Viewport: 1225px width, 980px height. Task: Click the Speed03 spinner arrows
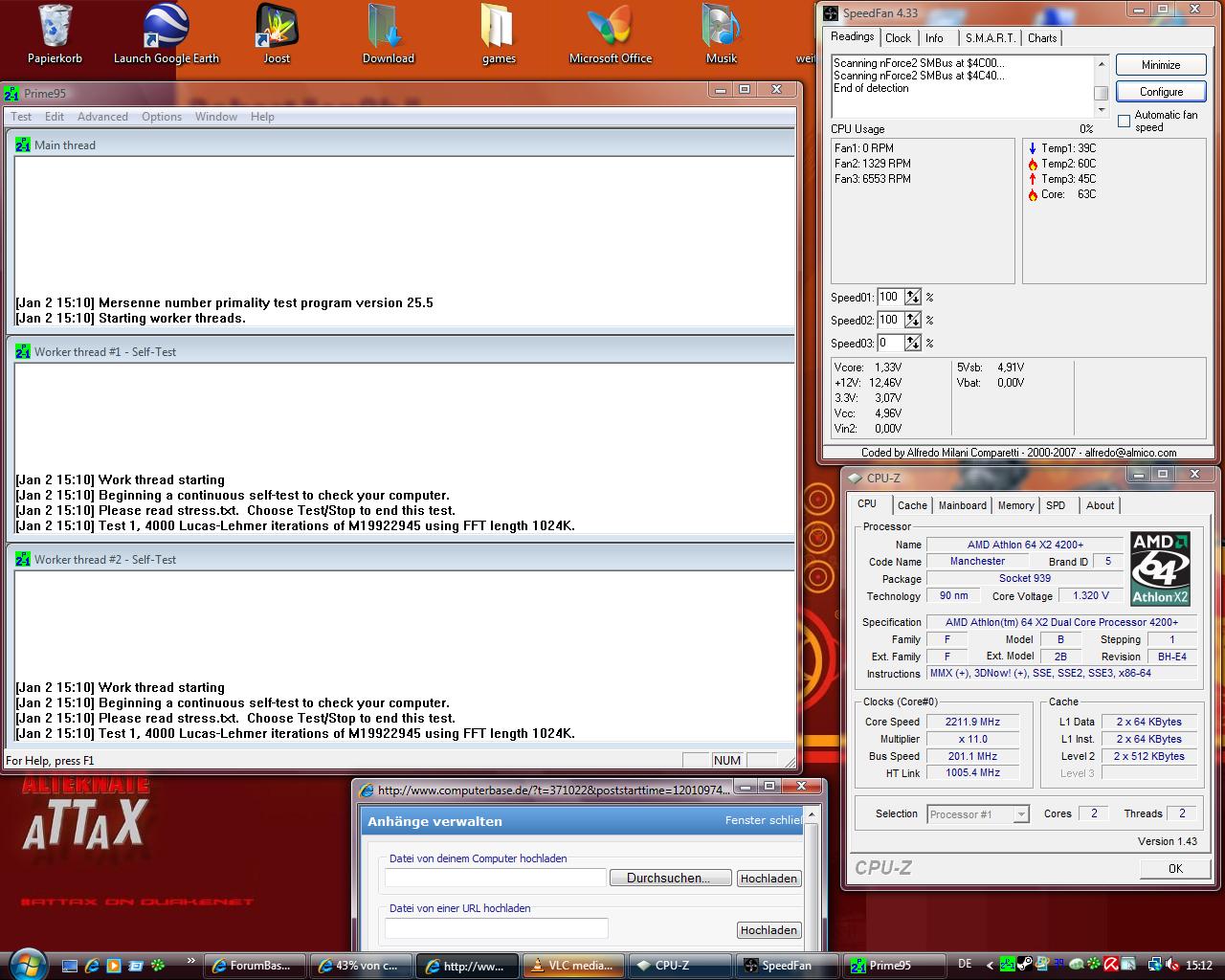(x=913, y=344)
